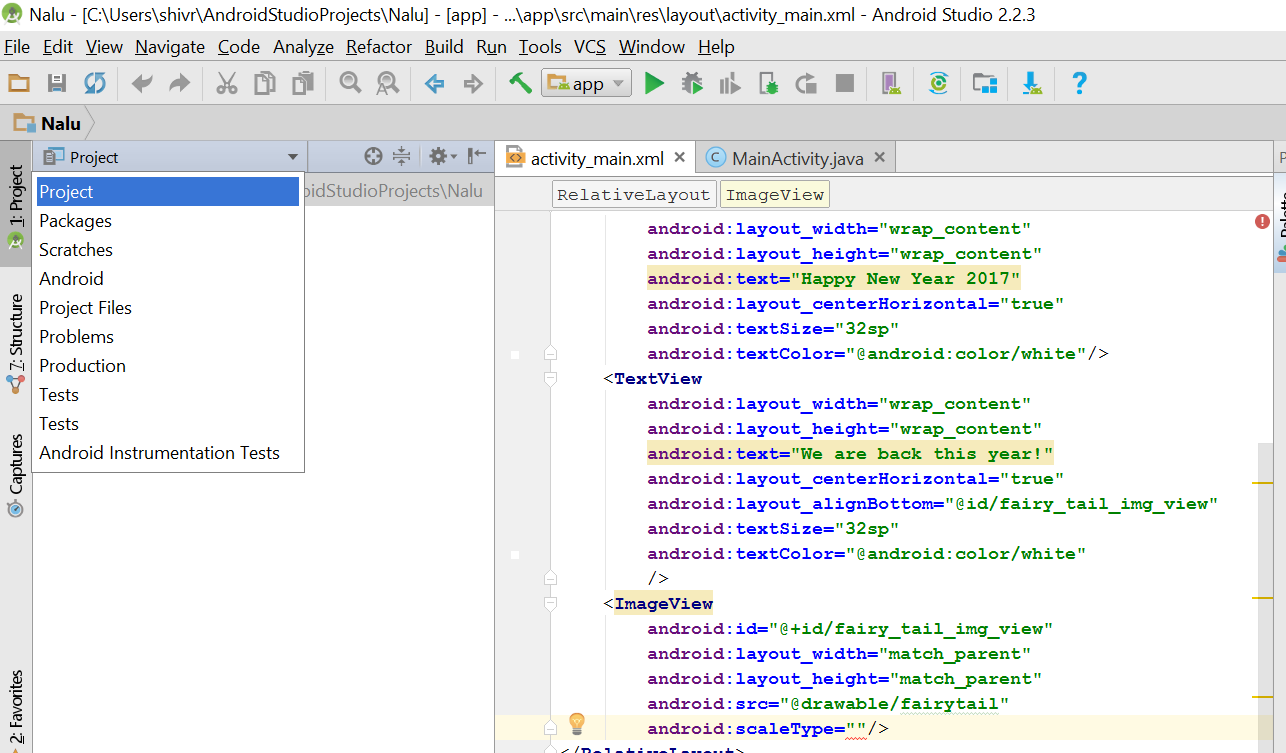1286x753 pixels.
Task: Toggle fold marker on scaleType line
Action: coord(549,729)
